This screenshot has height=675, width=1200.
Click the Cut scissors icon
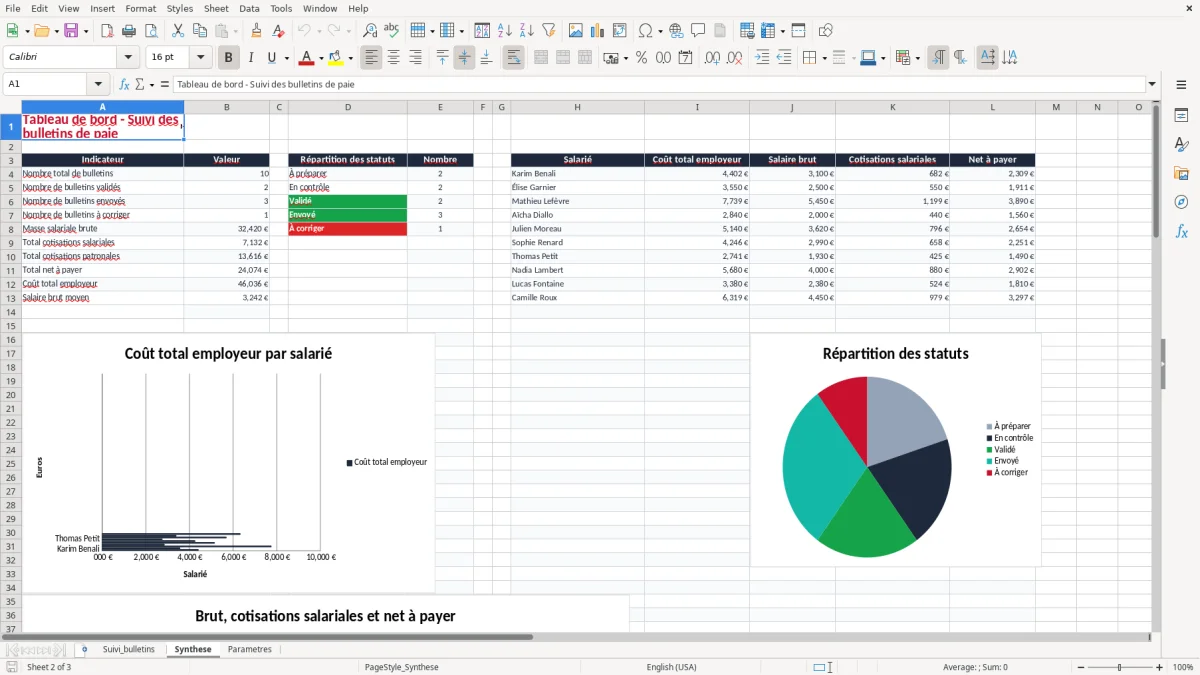click(x=178, y=31)
